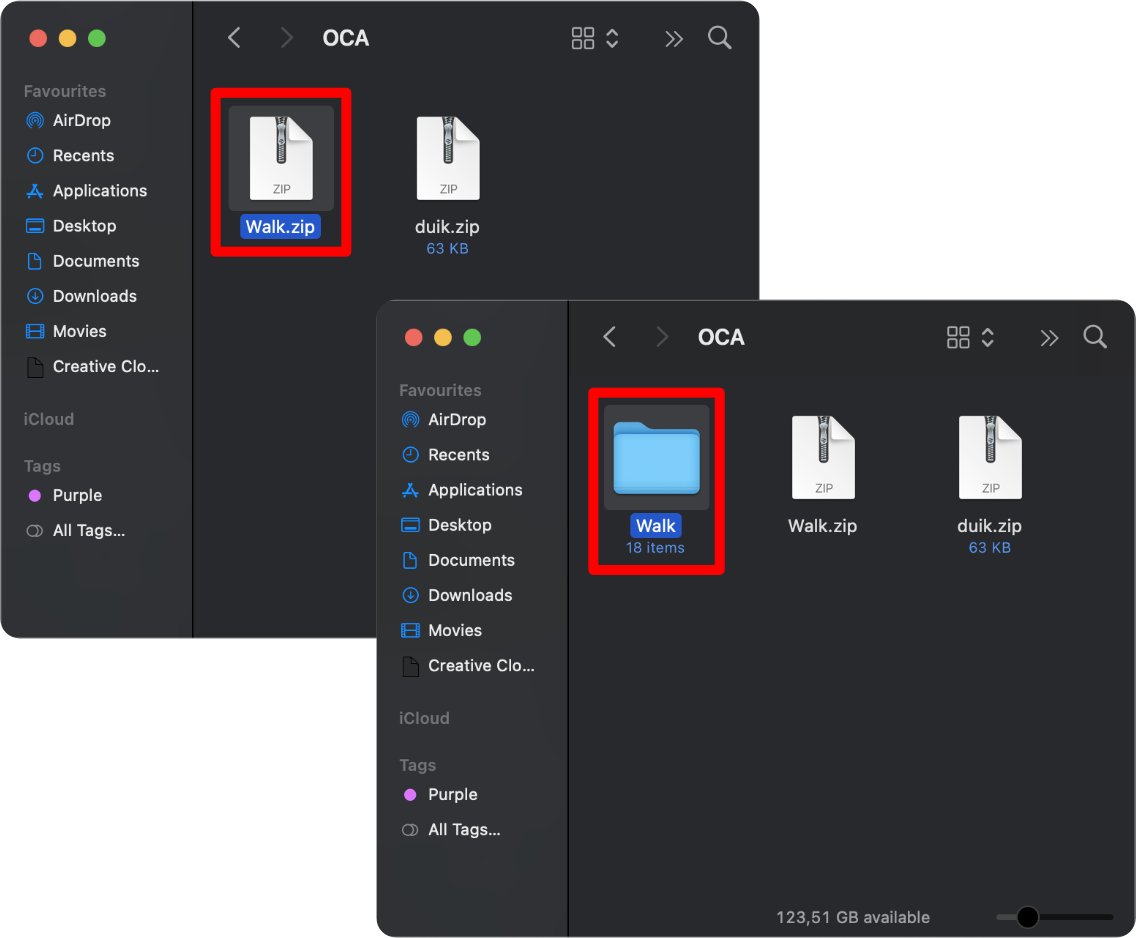1136x938 pixels.
Task: Click the back arrow in the back window
Action: [x=234, y=38]
